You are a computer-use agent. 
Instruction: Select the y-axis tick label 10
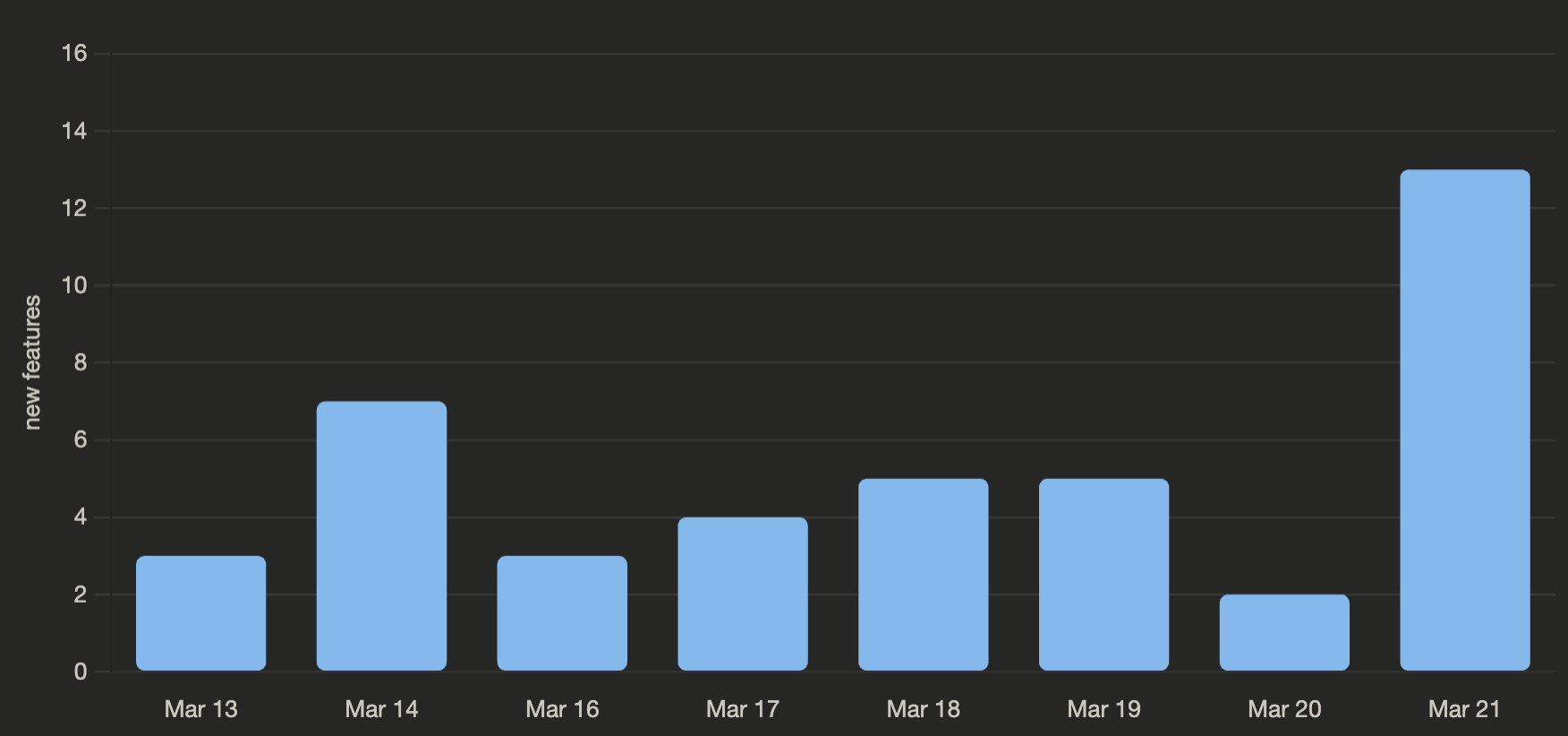point(74,286)
